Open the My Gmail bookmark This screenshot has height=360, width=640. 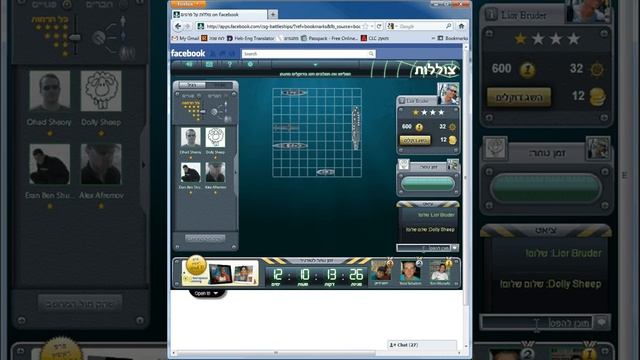click(x=186, y=38)
